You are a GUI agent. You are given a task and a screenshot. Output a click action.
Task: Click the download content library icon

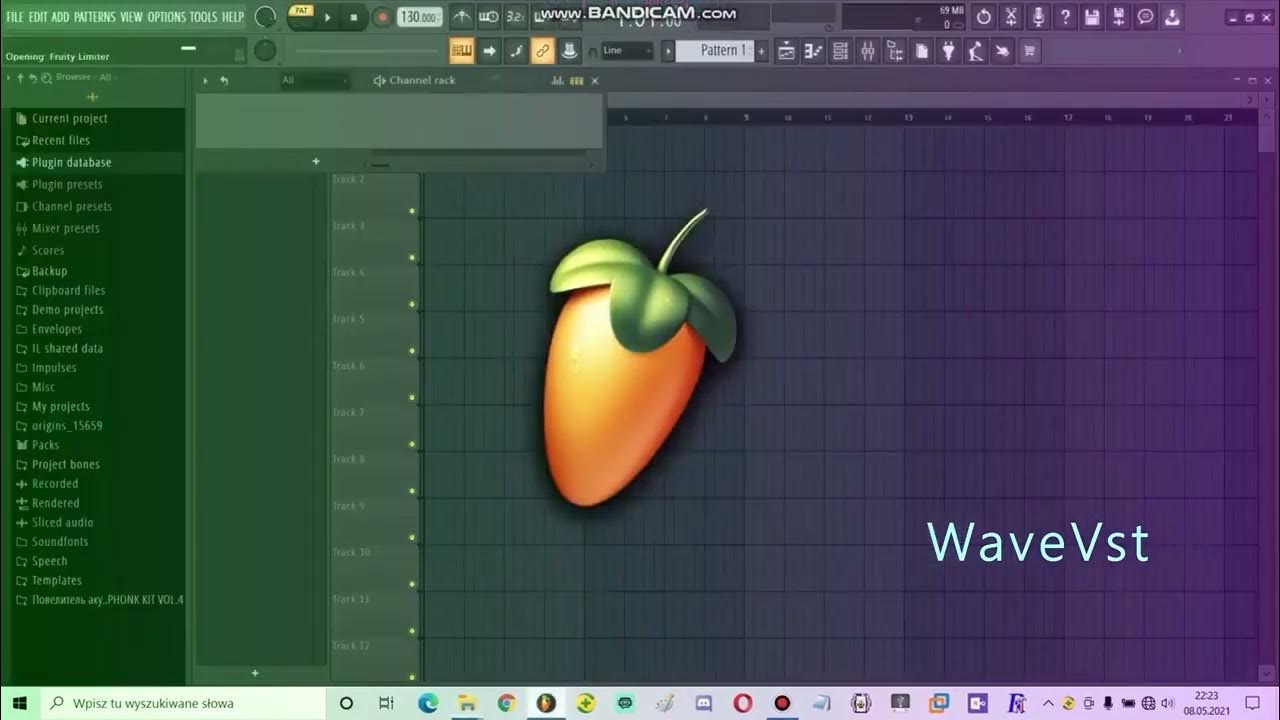[1172, 17]
